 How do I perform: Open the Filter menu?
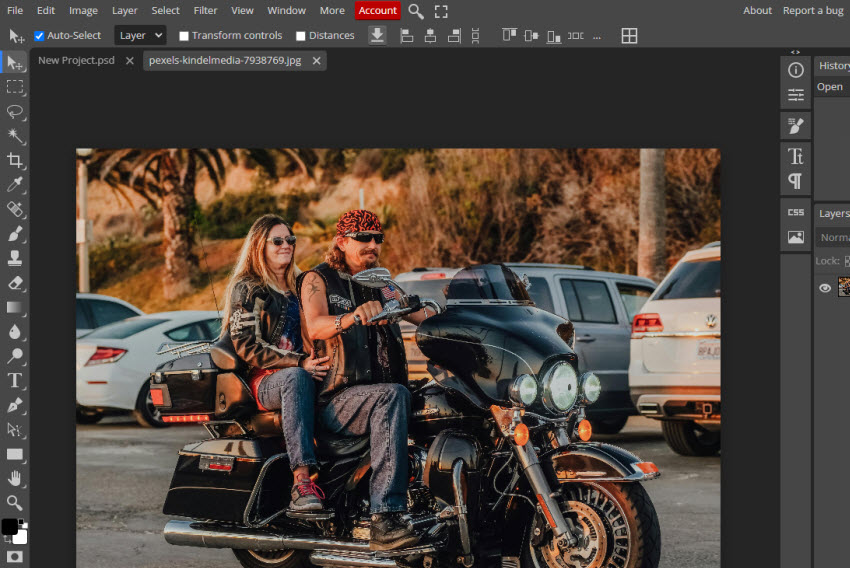[205, 10]
